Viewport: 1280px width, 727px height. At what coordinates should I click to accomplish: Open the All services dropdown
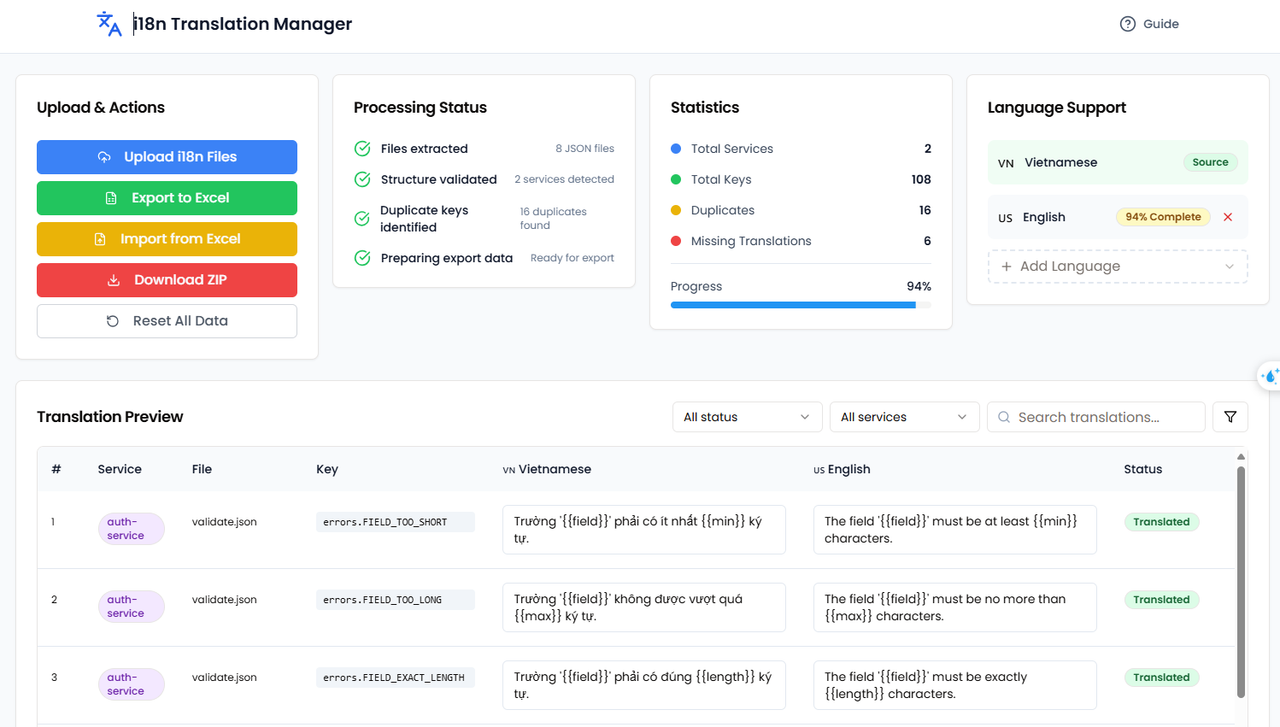click(x=904, y=416)
